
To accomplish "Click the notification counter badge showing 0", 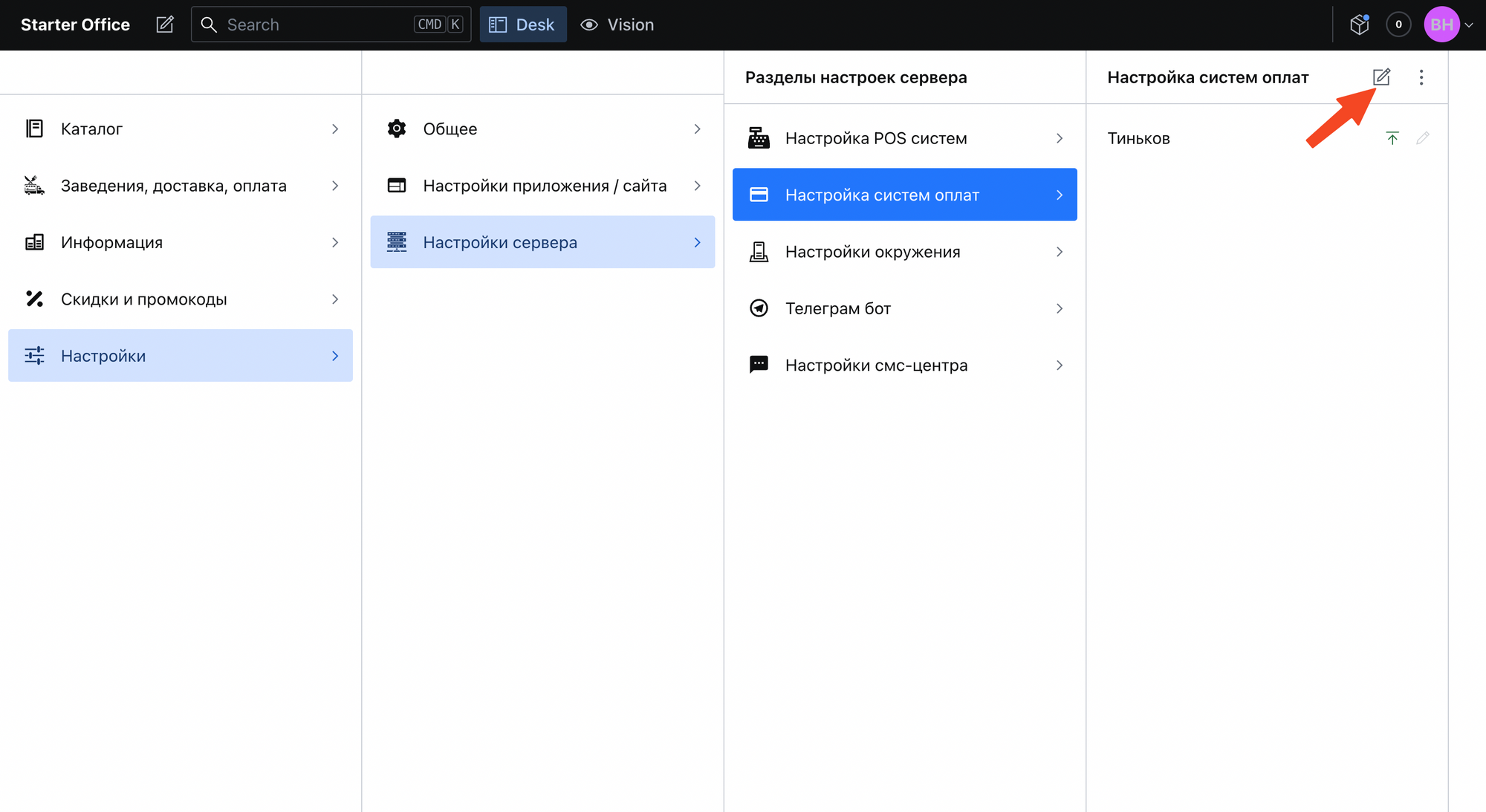I will [1398, 25].
